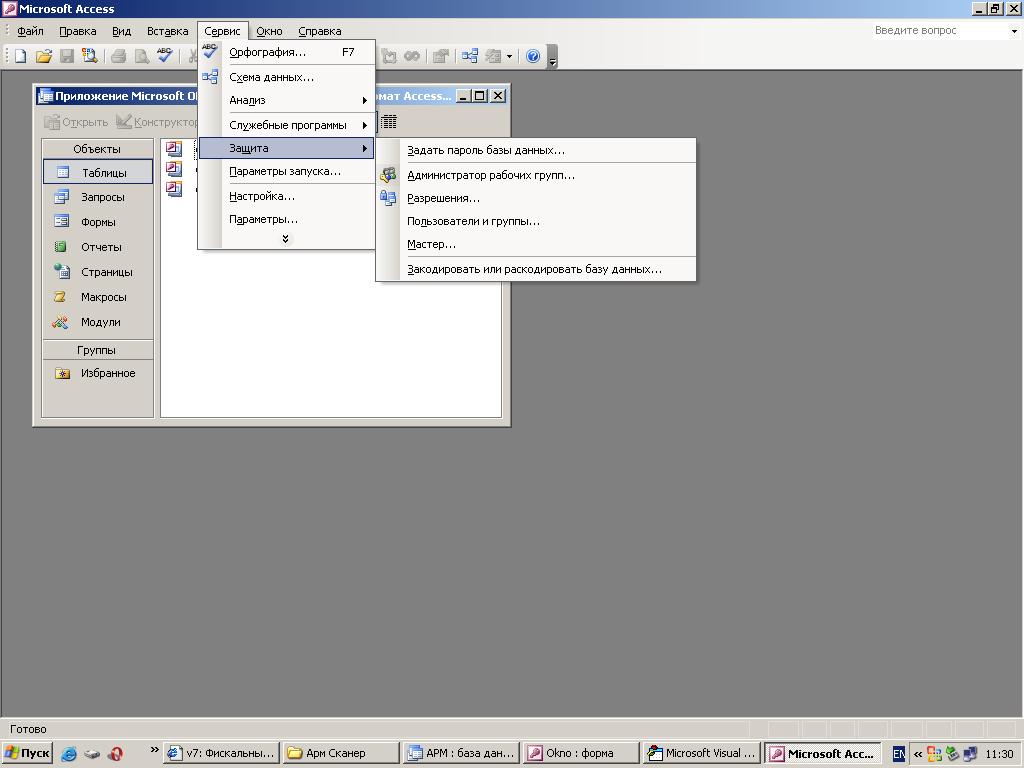The width and height of the screenshot is (1024, 768).
Task: Click the Print toolbar icon
Action: [x=118, y=56]
